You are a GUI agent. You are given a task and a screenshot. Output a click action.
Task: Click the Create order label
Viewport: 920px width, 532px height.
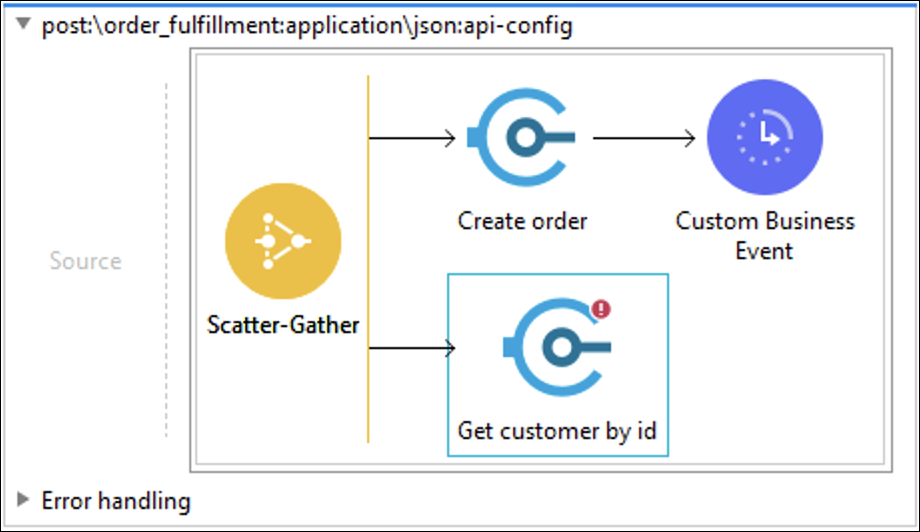click(x=522, y=221)
